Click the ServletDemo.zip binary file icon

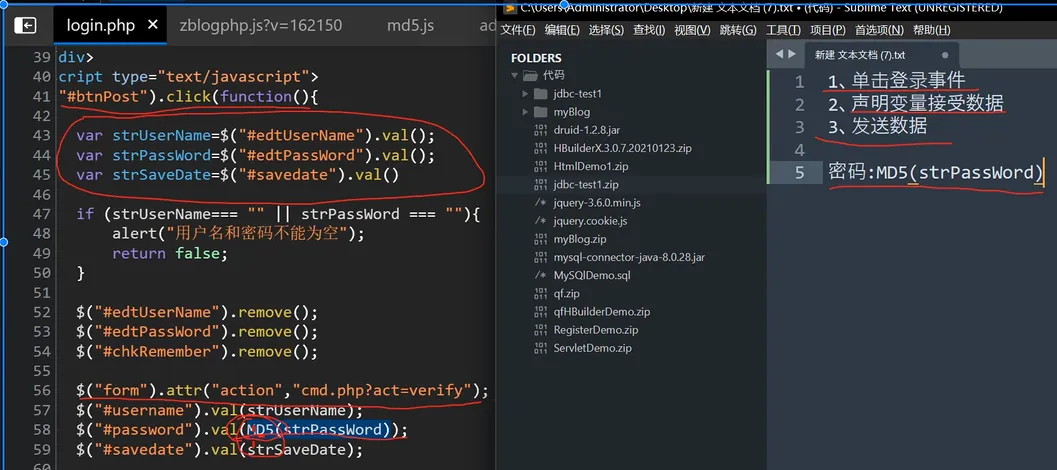(x=540, y=348)
